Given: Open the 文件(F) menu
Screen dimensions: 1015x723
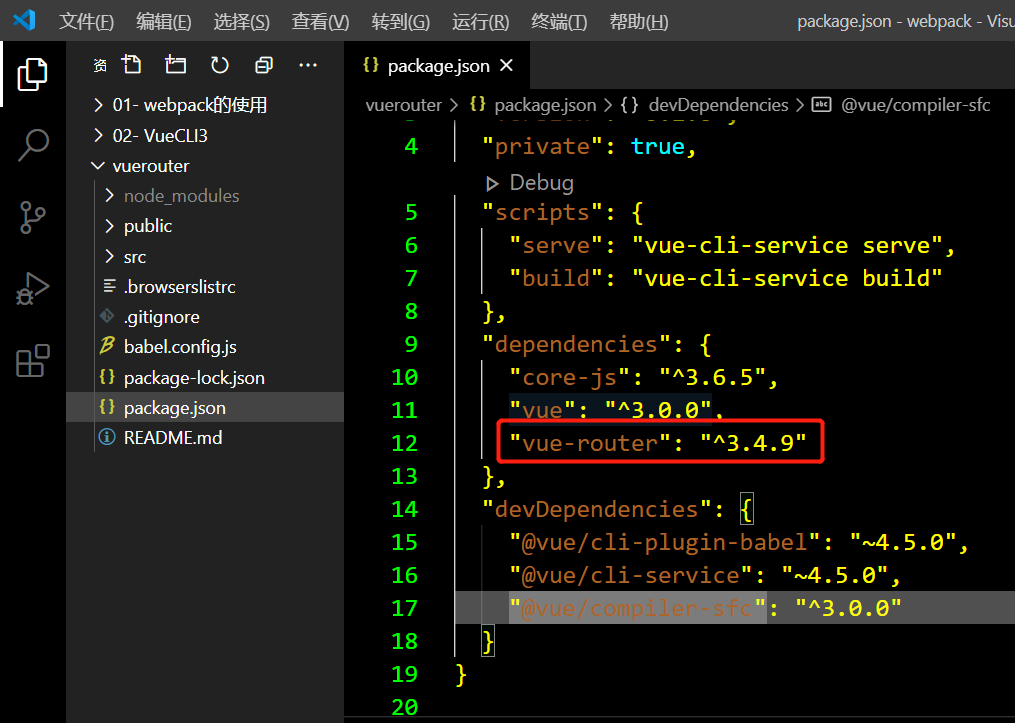Looking at the screenshot, I should tap(86, 22).
